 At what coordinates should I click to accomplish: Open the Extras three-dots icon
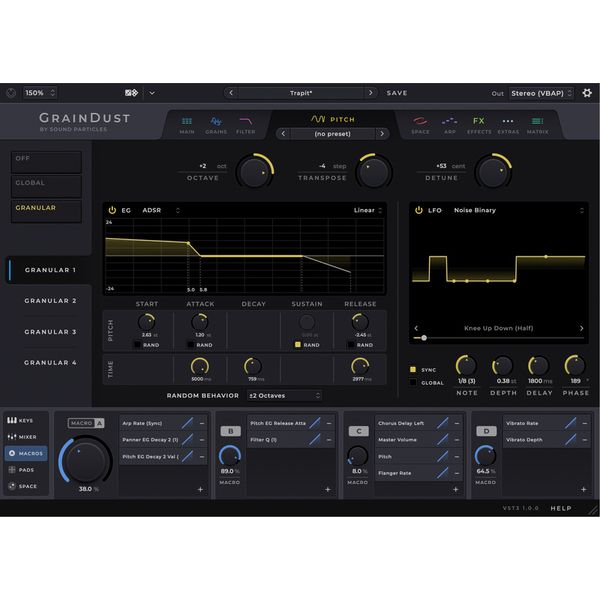[x=508, y=121]
